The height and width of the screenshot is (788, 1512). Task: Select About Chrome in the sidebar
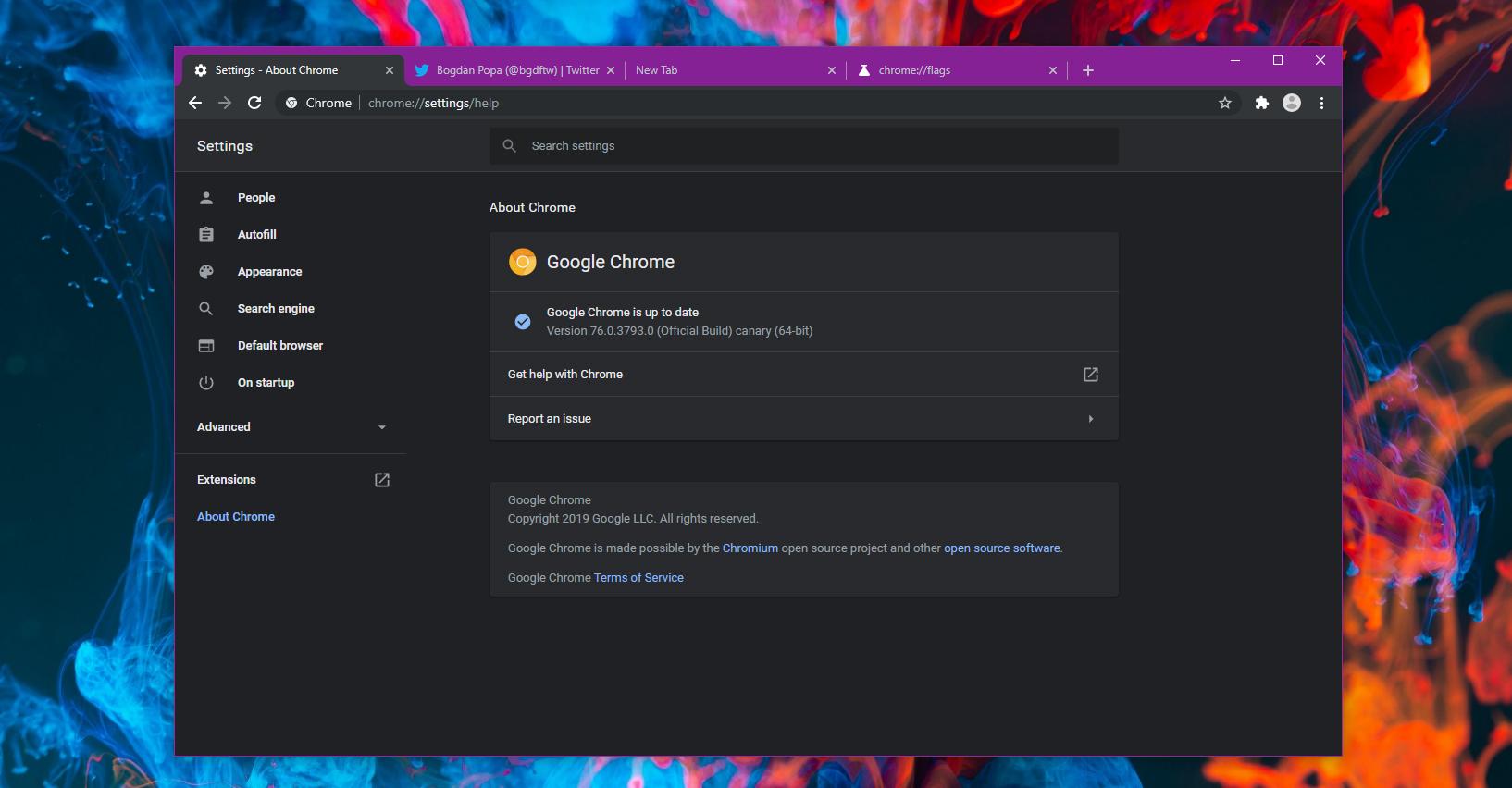pos(236,517)
